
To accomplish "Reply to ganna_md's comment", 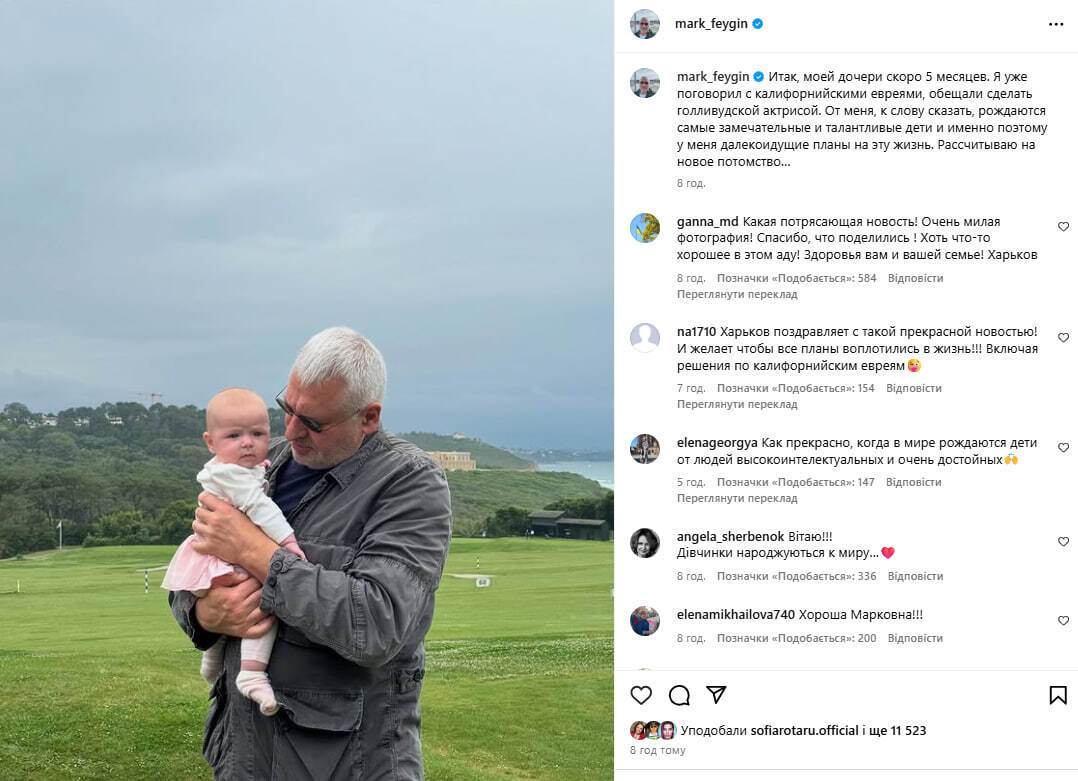I will 915,278.
